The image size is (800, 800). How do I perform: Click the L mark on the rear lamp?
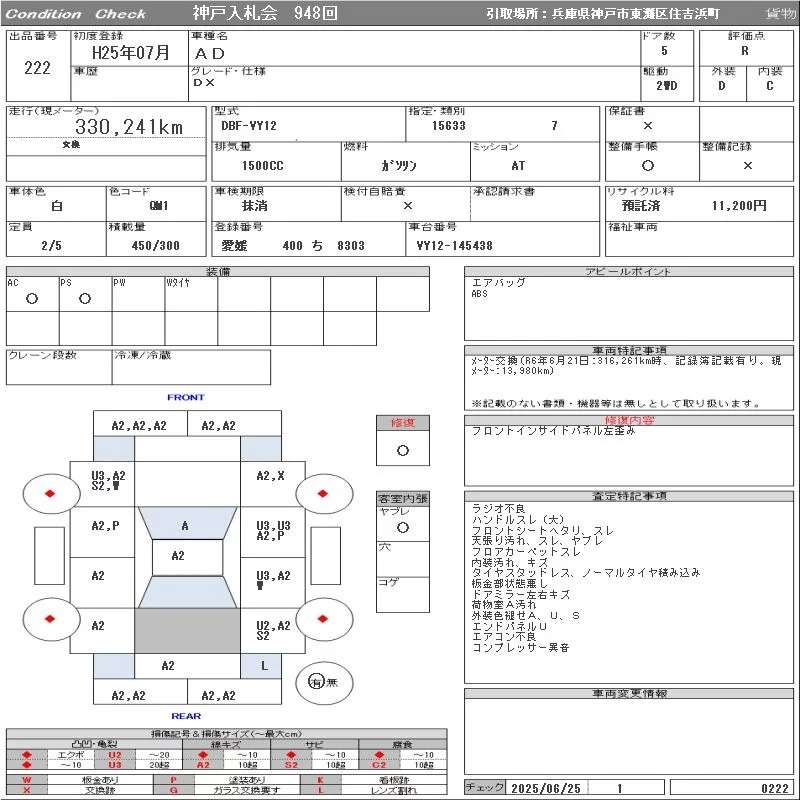pyautogui.click(x=264, y=666)
